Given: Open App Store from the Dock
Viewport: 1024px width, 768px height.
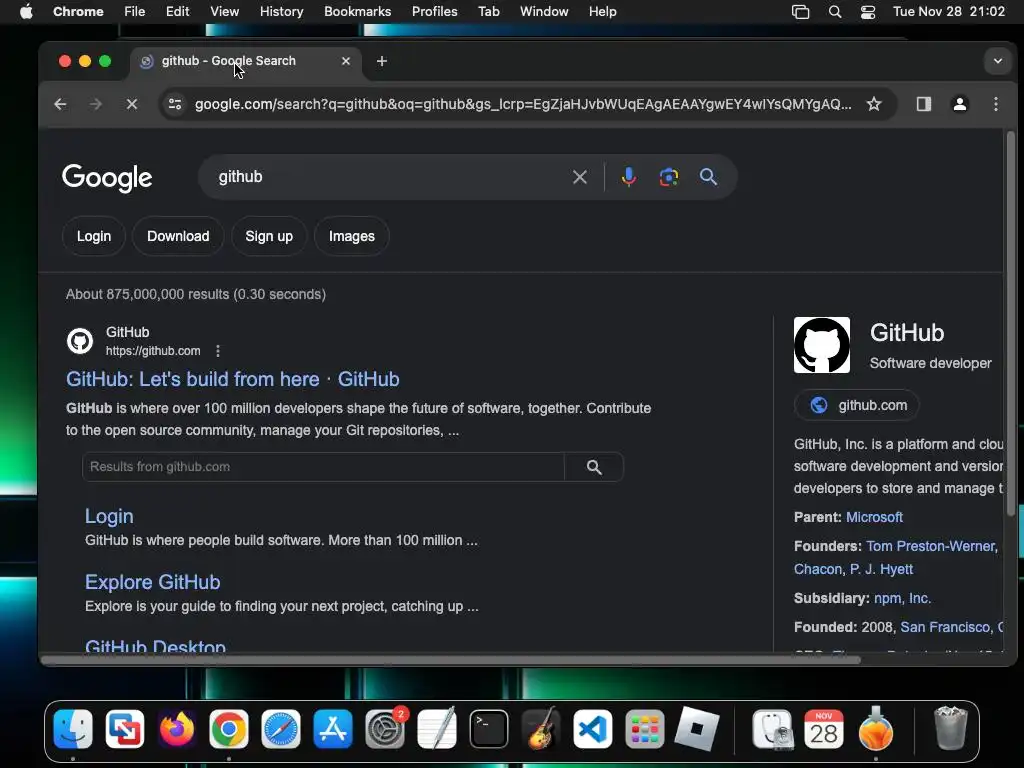Looking at the screenshot, I should click(332, 729).
